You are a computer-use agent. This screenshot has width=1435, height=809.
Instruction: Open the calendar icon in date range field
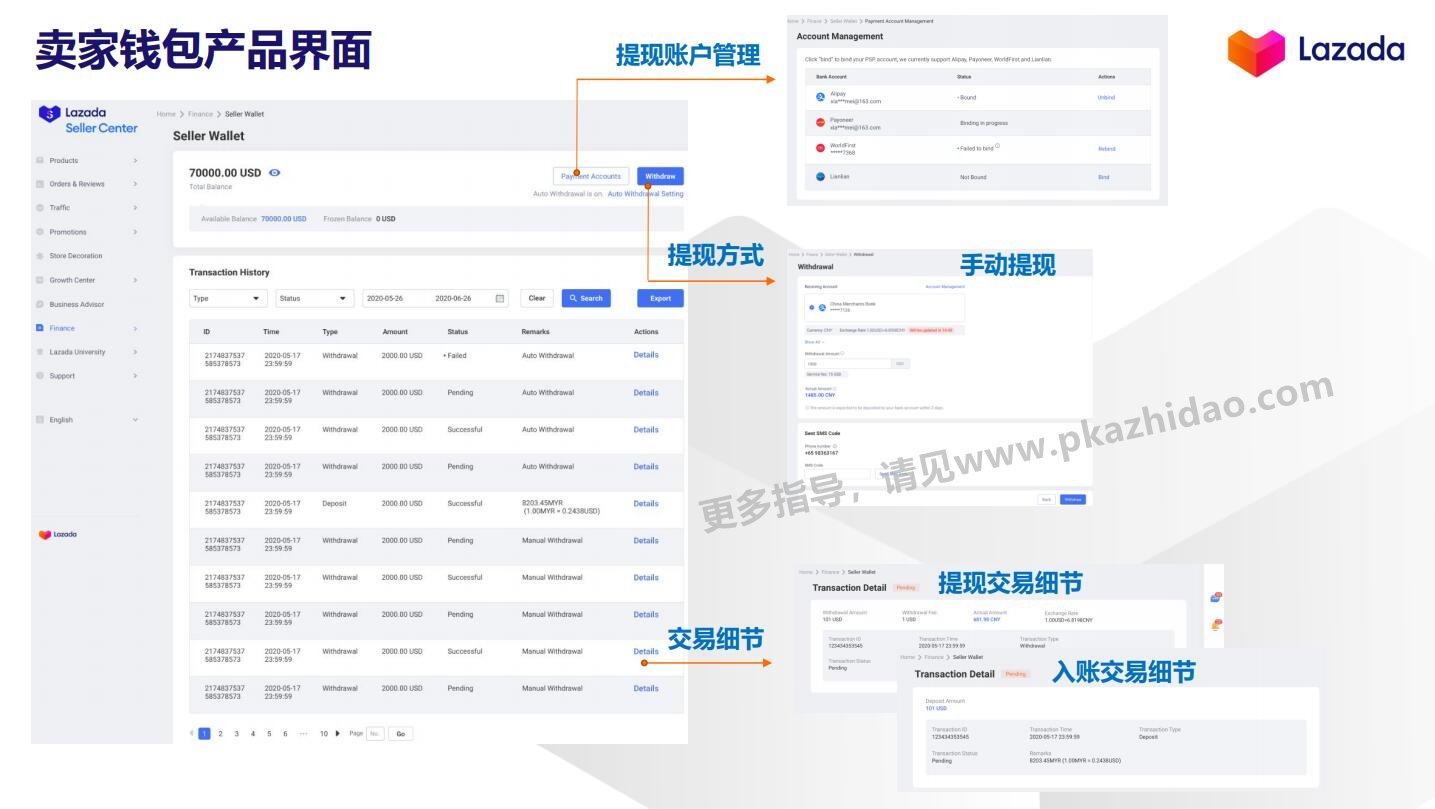coord(500,298)
